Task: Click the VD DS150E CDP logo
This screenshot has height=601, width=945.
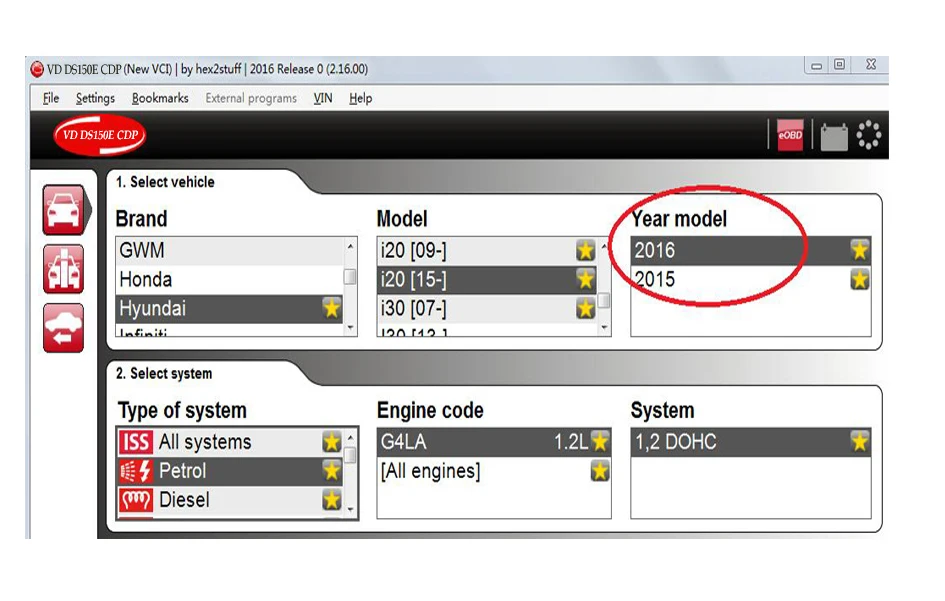Action: click(x=100, y=135)
